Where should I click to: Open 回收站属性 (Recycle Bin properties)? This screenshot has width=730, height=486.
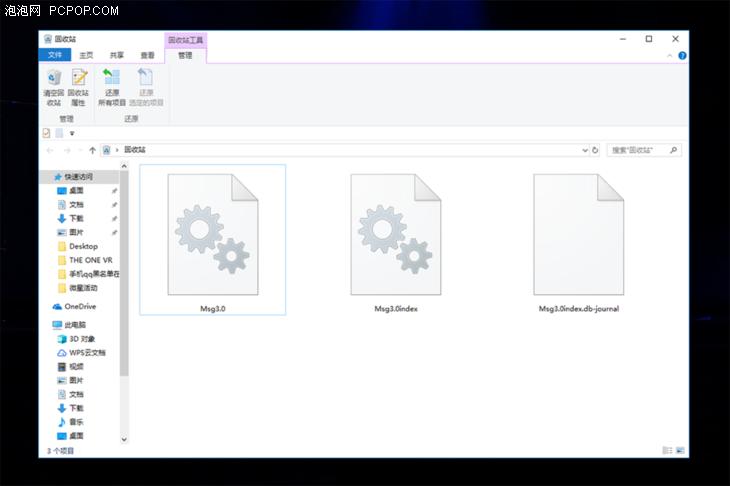(78, 87)
